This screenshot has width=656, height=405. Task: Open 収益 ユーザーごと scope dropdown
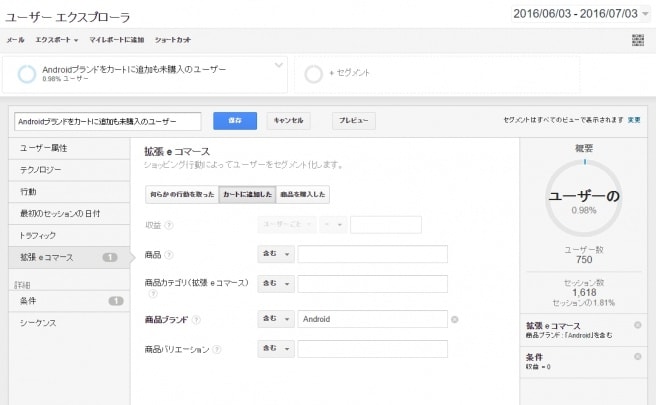287,225
